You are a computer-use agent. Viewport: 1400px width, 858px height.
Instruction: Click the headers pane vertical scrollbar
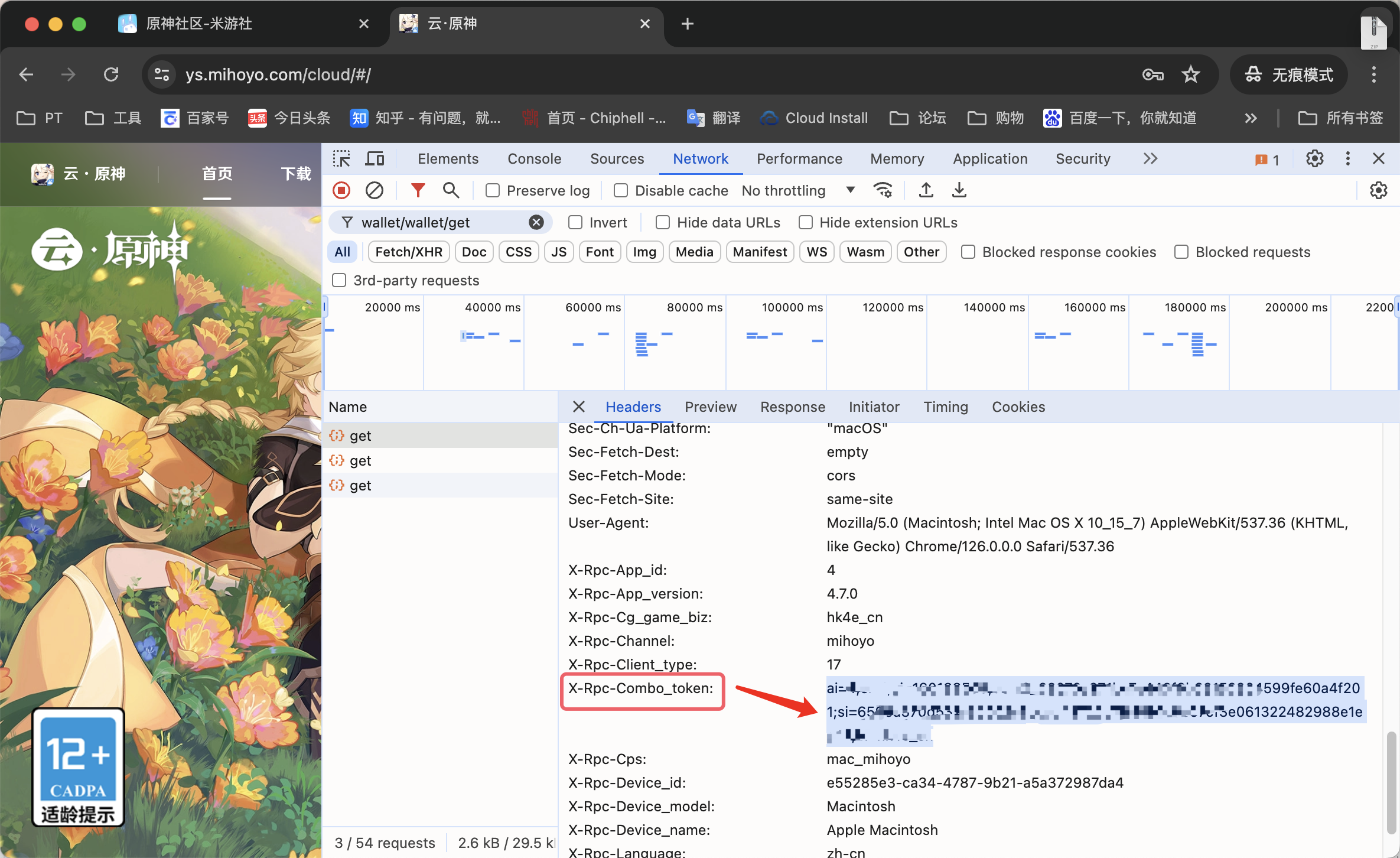pos(1391,782)
